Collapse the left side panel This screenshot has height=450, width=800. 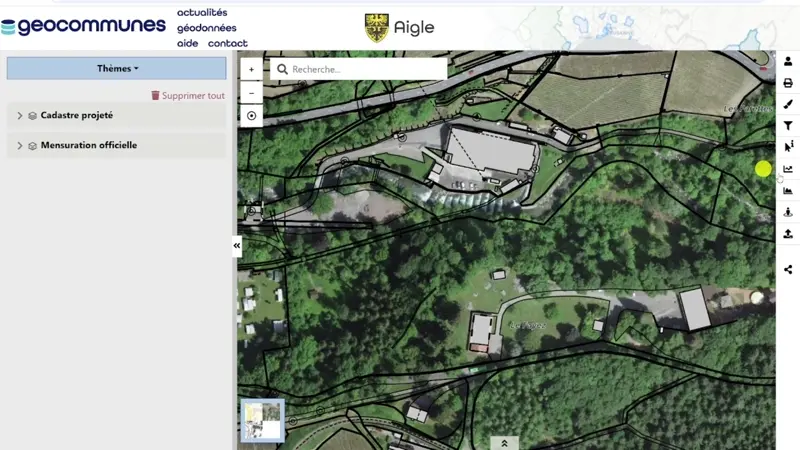pyautogui.click(x=237, y=245)
